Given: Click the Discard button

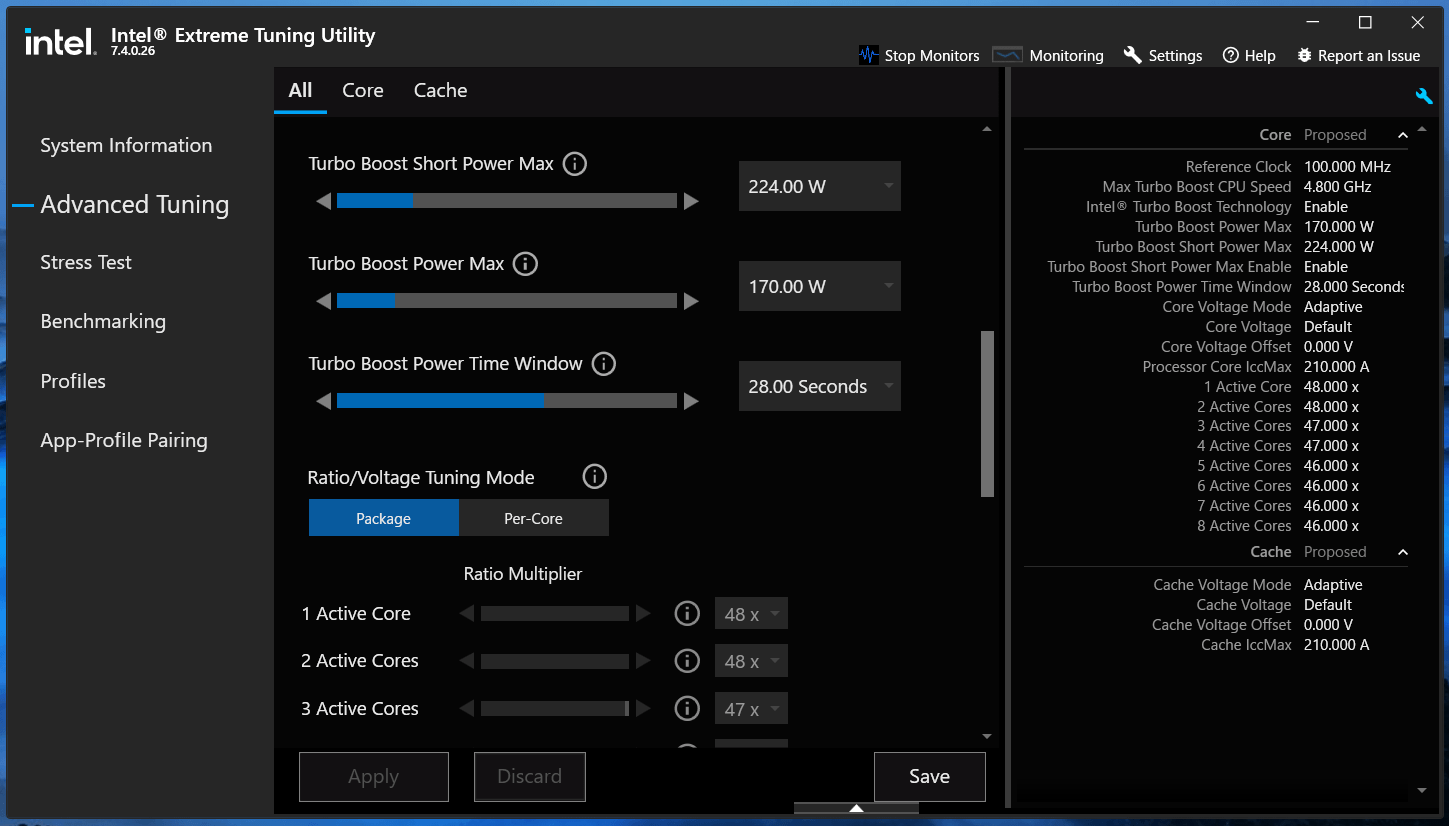Looking at the screenshot, I should click(530, 776).
